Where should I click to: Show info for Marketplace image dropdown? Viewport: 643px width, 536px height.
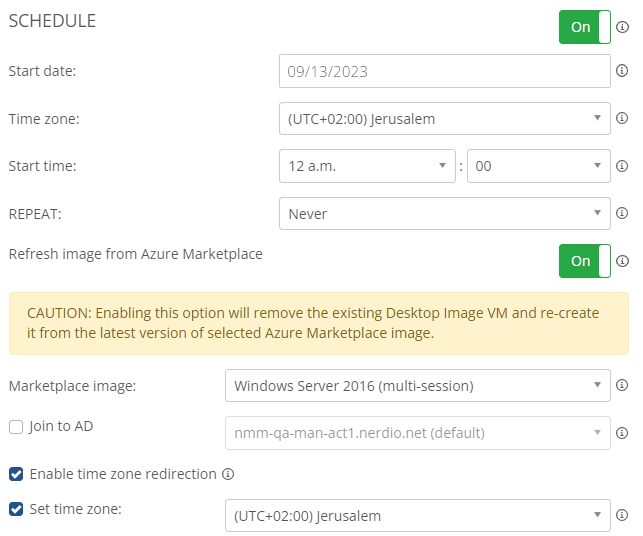[622, 385]
